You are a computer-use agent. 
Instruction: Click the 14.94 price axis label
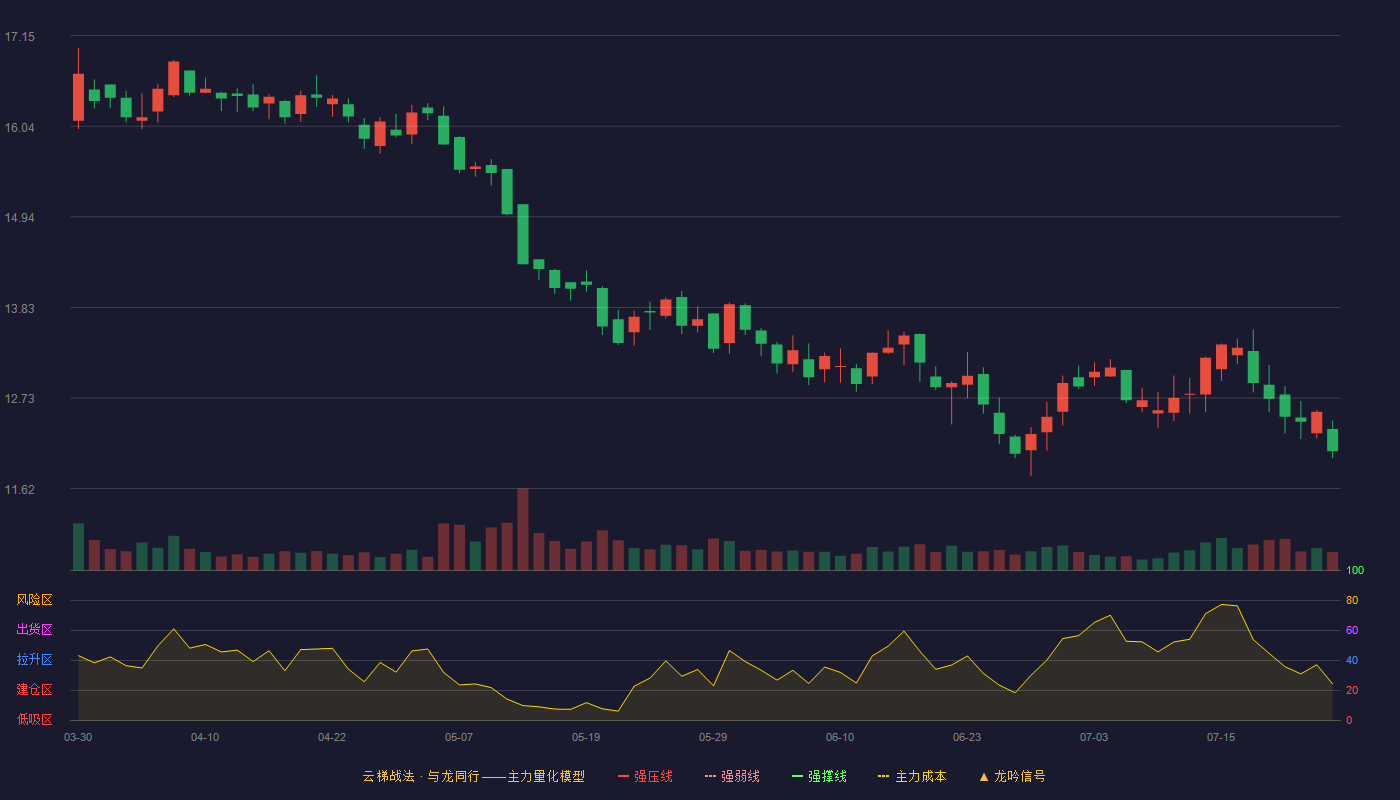(x=20, y=218)
